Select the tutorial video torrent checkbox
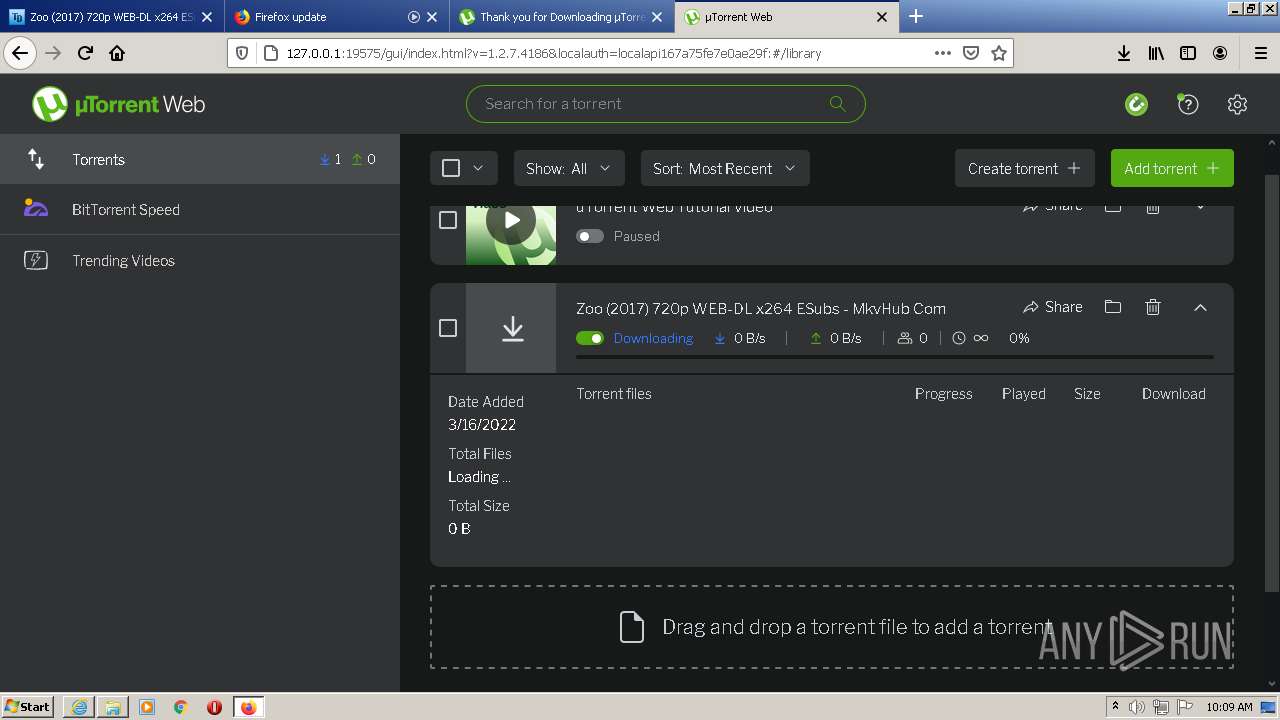1280x720 pixels. pyautogui.click(x=448, y=220)
